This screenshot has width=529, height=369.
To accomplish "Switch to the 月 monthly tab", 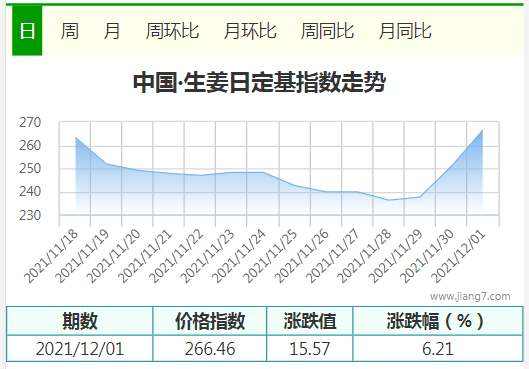I will coord(112,31).
